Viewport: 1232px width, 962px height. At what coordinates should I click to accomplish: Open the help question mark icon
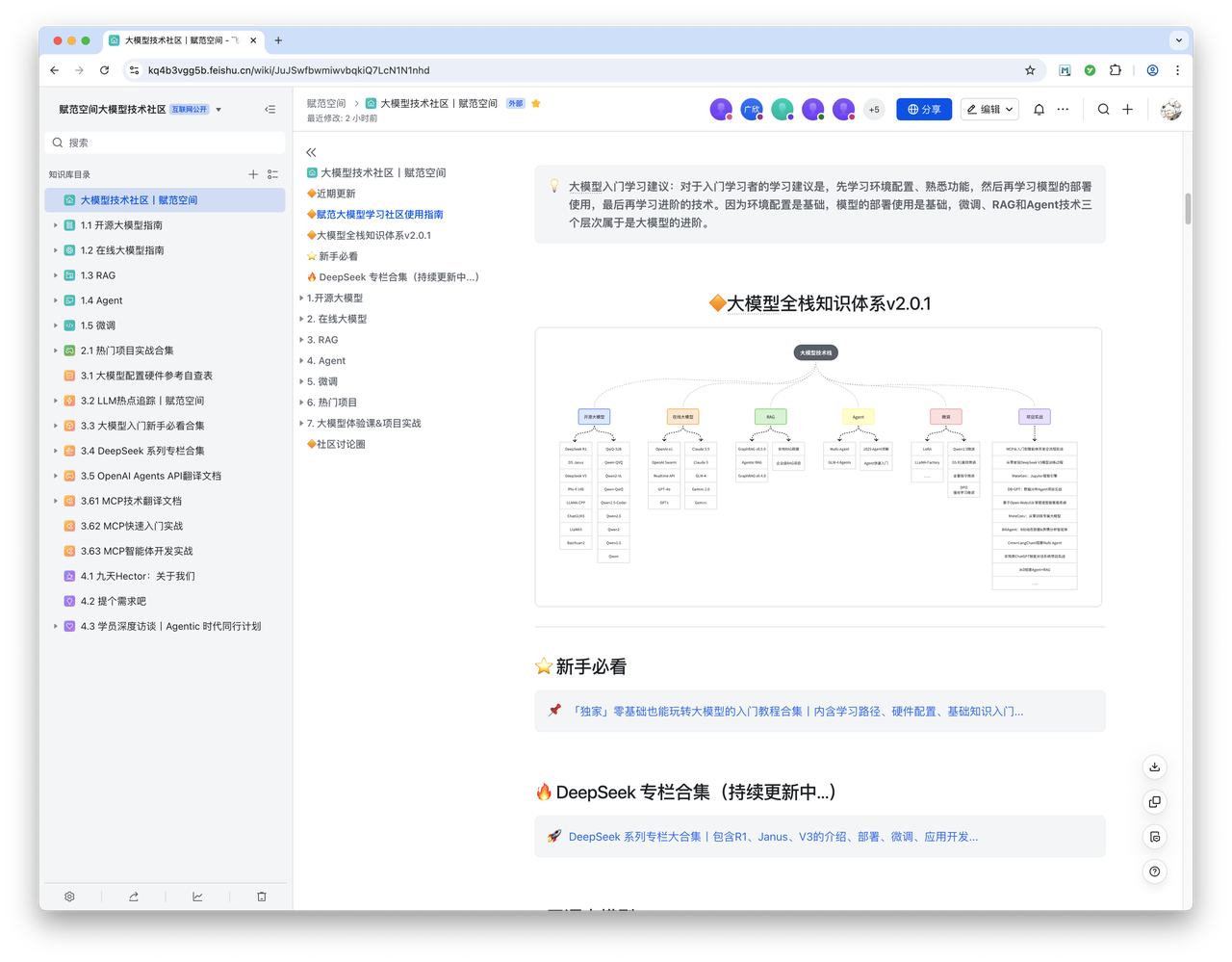[1154, 871]
